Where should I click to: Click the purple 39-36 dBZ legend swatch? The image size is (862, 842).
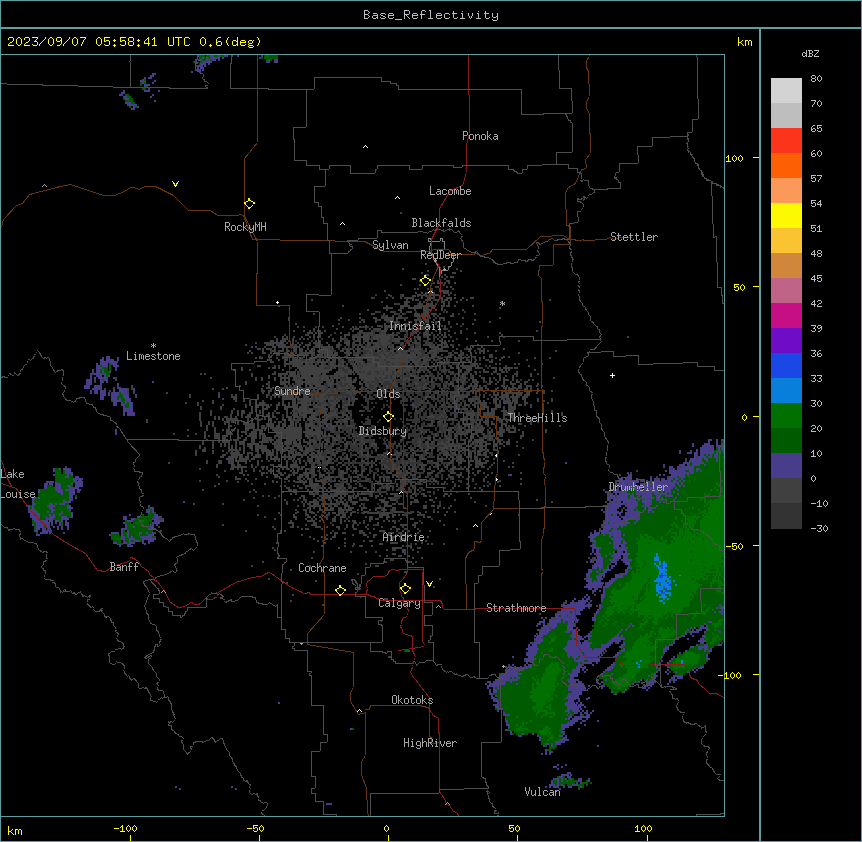pyautogui.click(x=786, y=341)
